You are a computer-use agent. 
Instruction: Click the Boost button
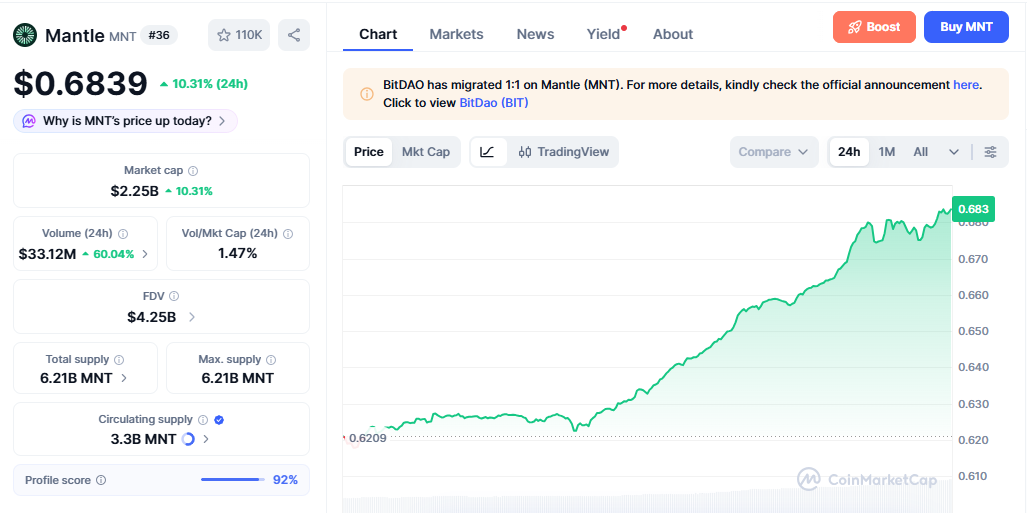[874, 28]
